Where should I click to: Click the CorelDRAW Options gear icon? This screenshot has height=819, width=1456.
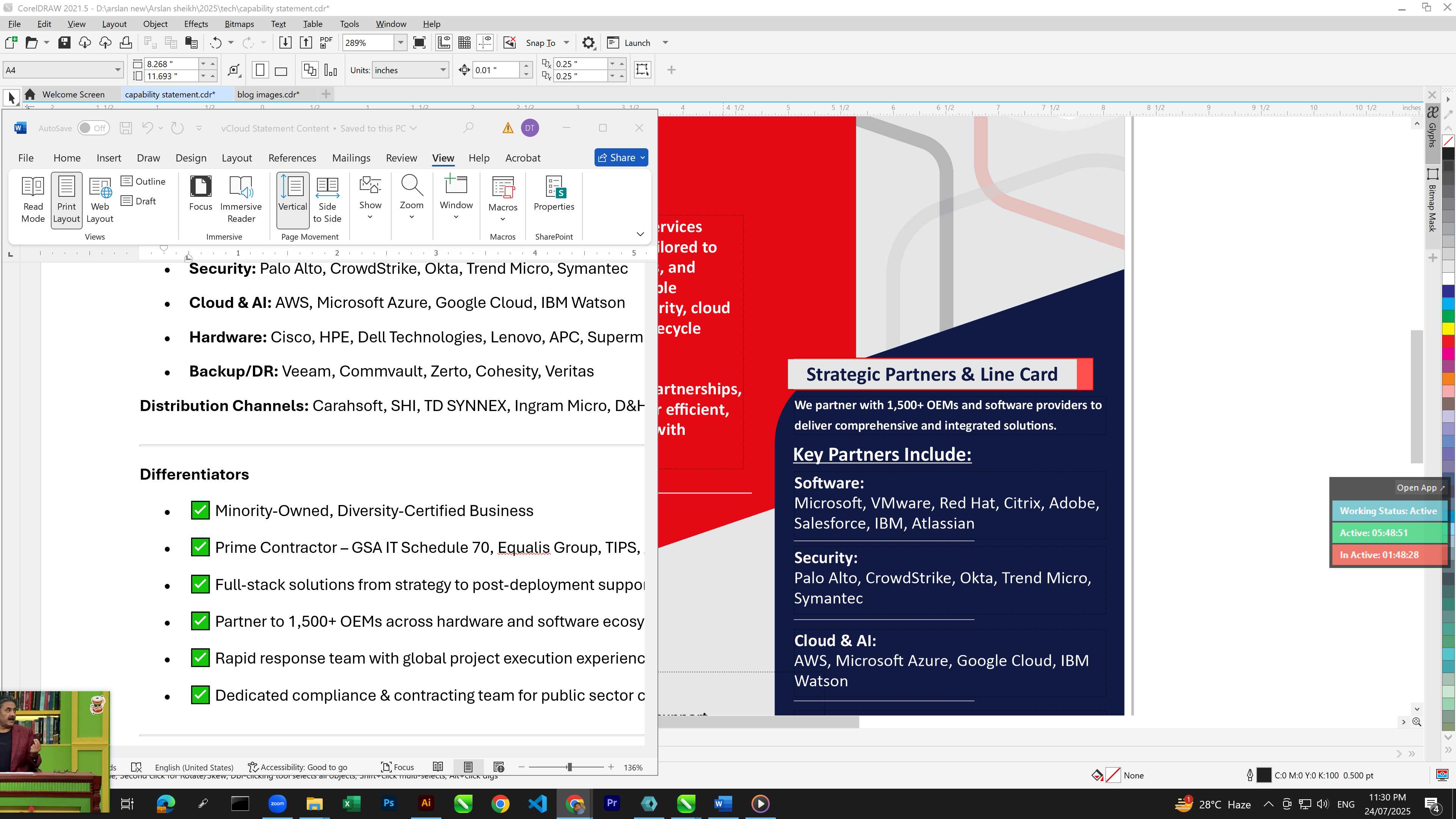click(x=588, y=43)
